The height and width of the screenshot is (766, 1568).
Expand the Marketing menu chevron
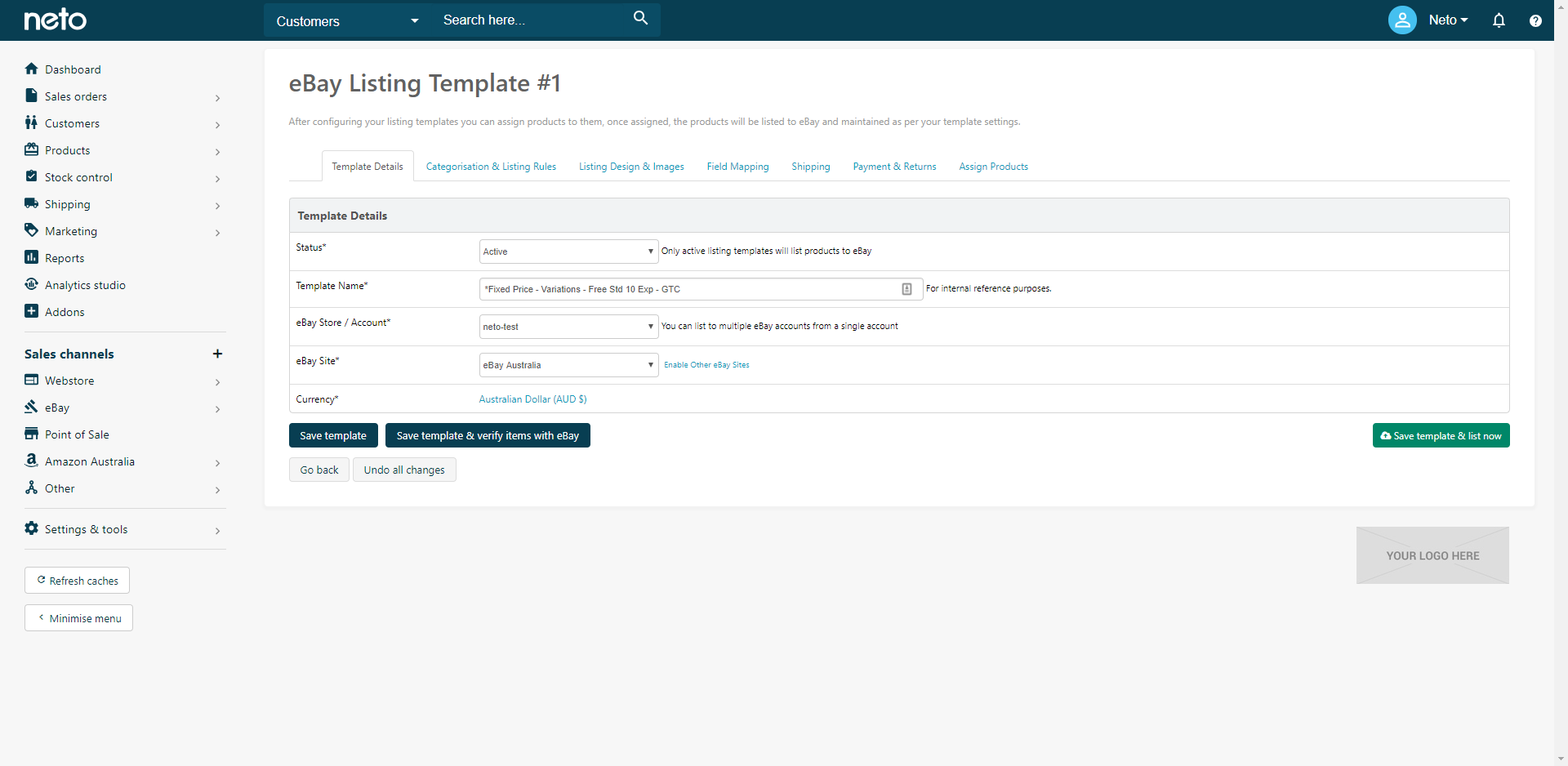click(217, 233)
